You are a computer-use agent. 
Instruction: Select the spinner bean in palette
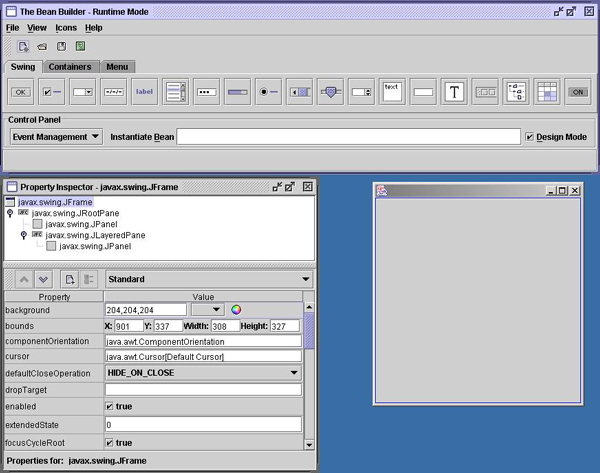pyautogui.click(x=362, y=92)
